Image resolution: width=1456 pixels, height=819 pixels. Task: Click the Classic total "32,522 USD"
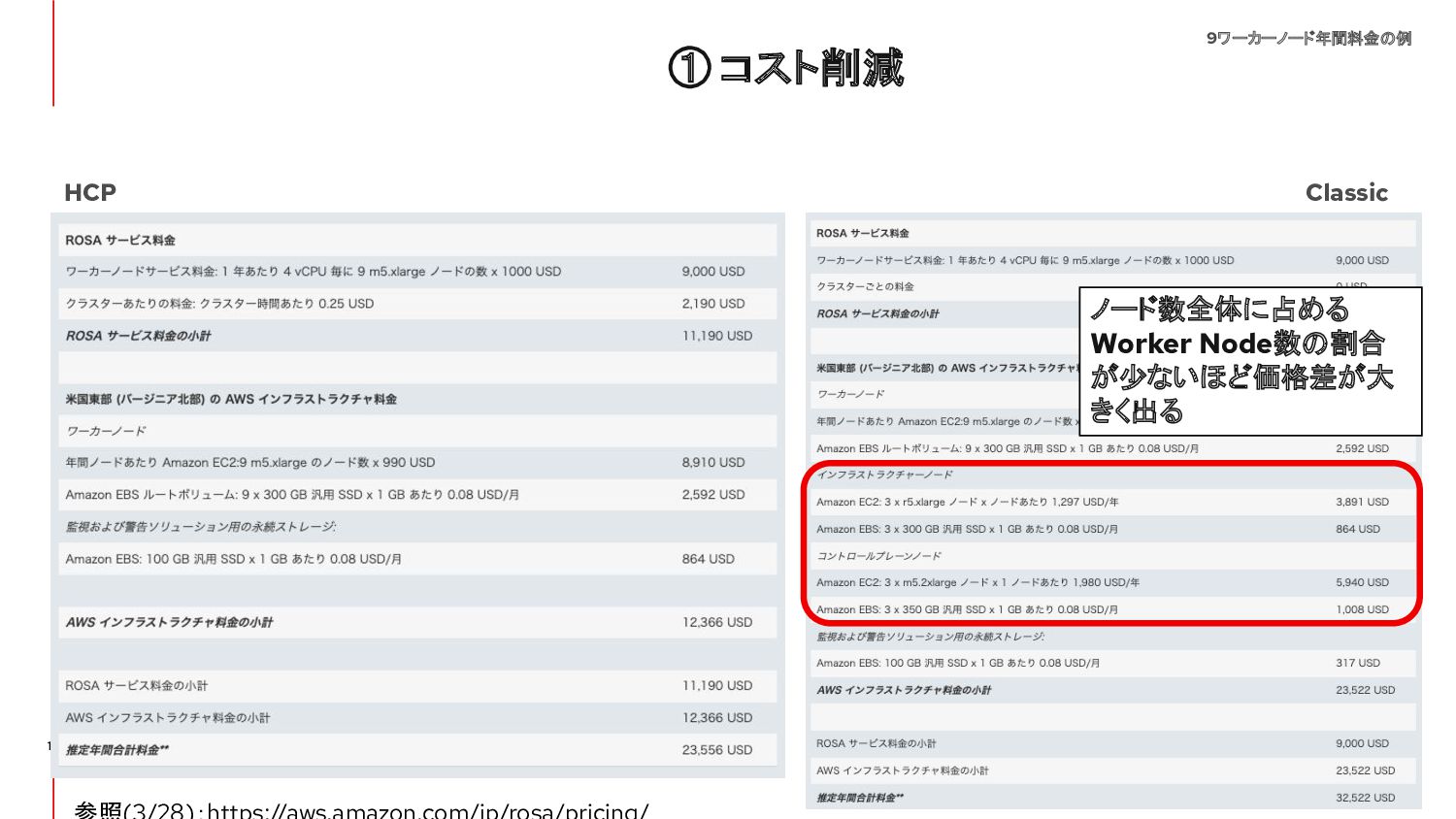(x=1365, y=798)
